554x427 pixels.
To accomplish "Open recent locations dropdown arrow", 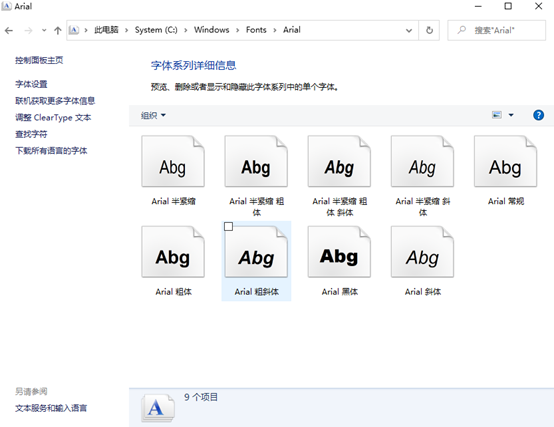I will 44,31.
